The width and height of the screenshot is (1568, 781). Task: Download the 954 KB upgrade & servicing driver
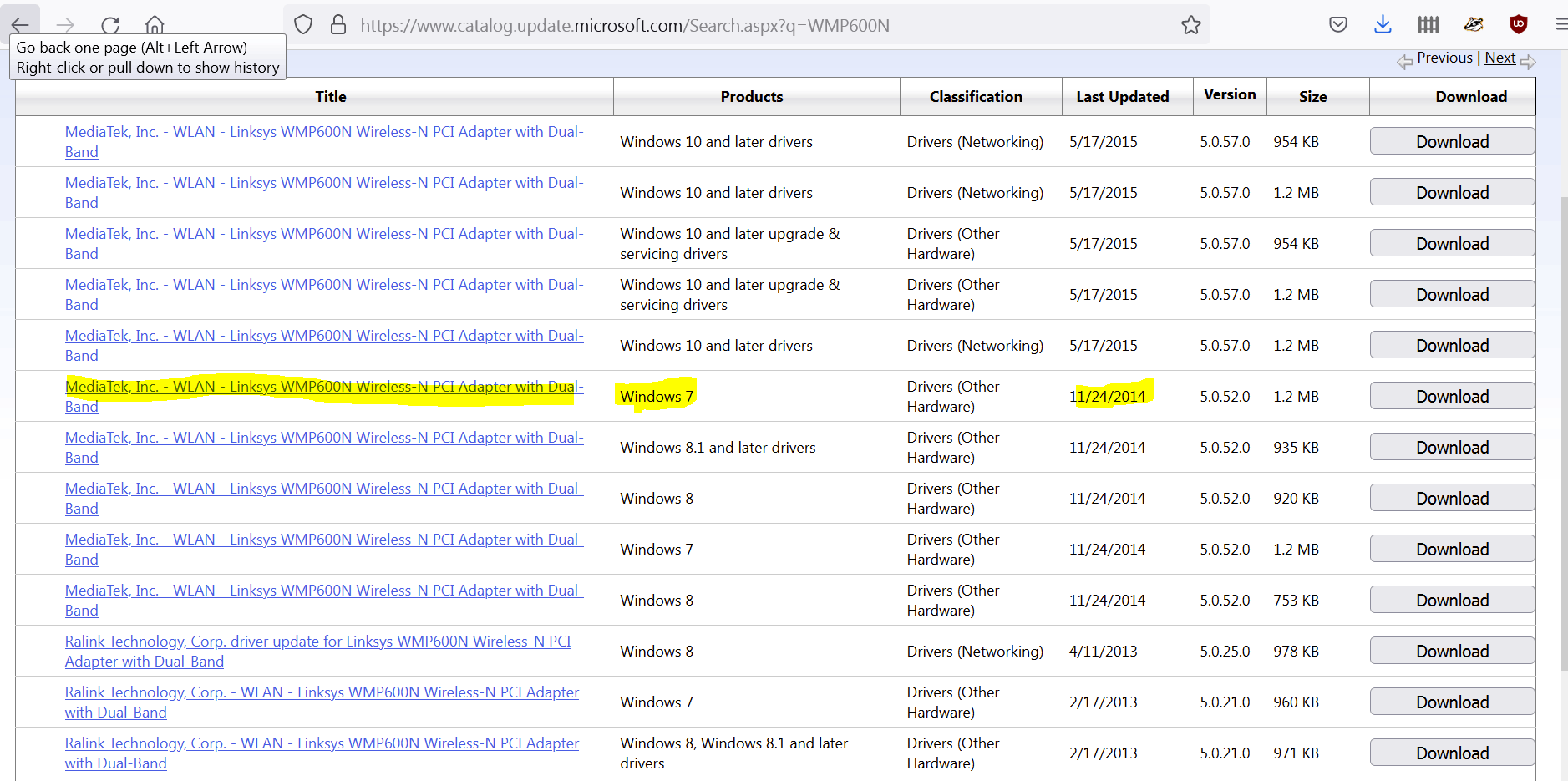point(1452,243)
